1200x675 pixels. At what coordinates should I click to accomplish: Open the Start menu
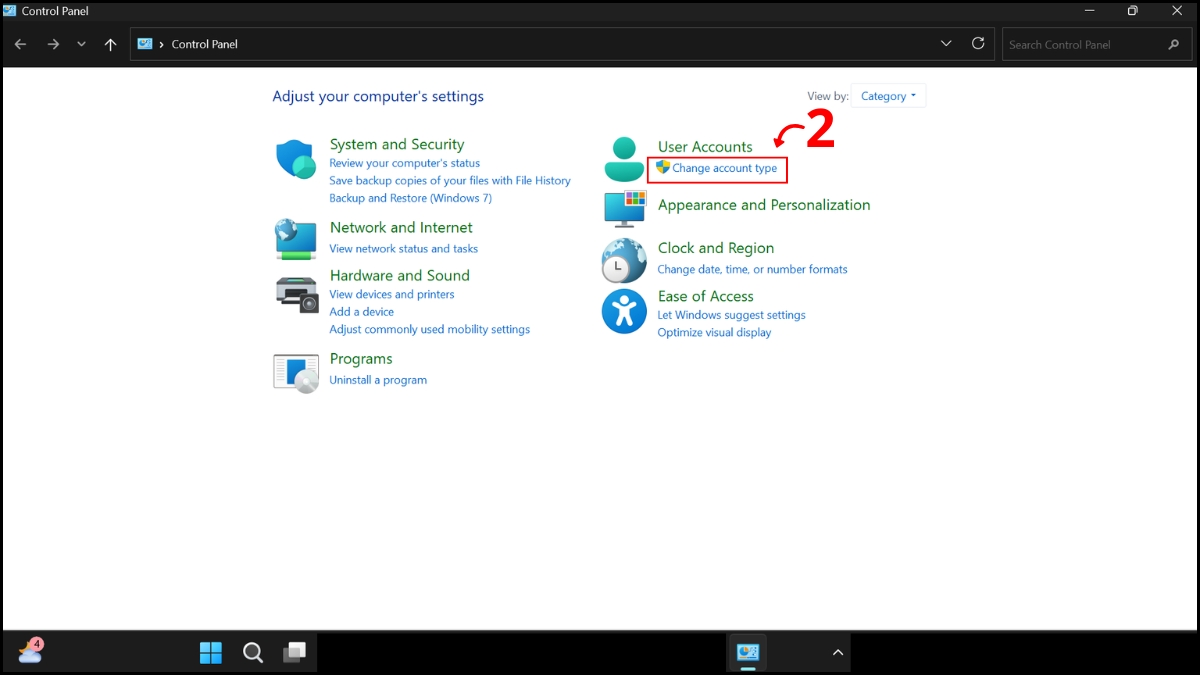coord(210,652)
